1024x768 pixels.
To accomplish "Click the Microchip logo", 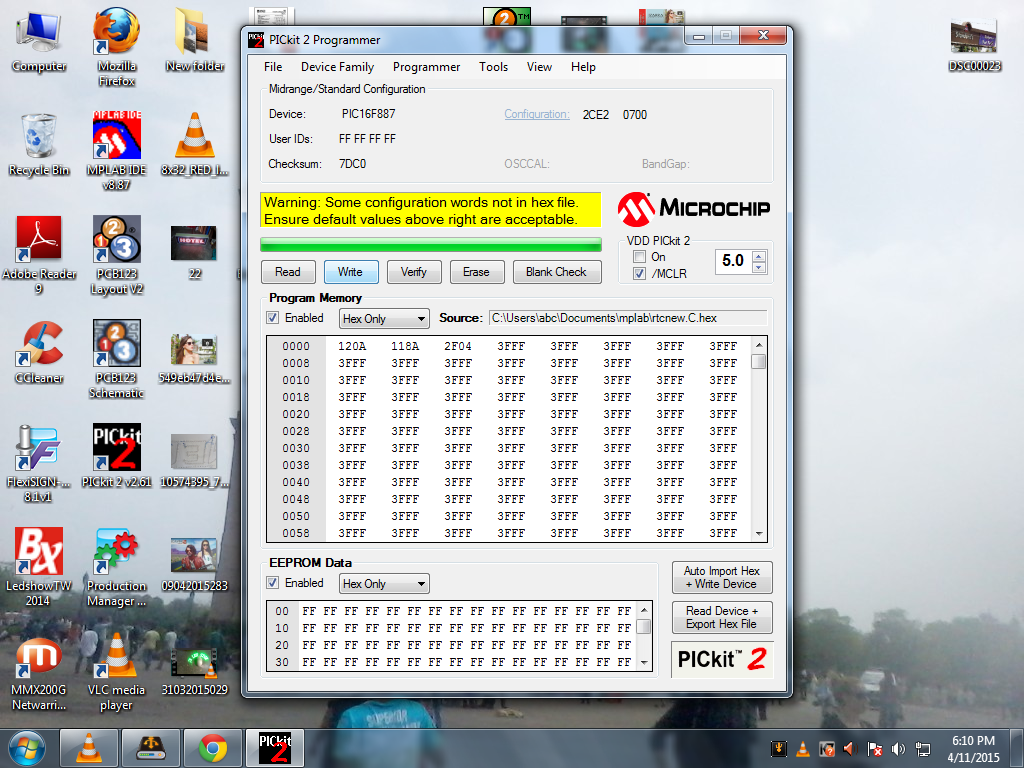I will click(x=694, y=208).
